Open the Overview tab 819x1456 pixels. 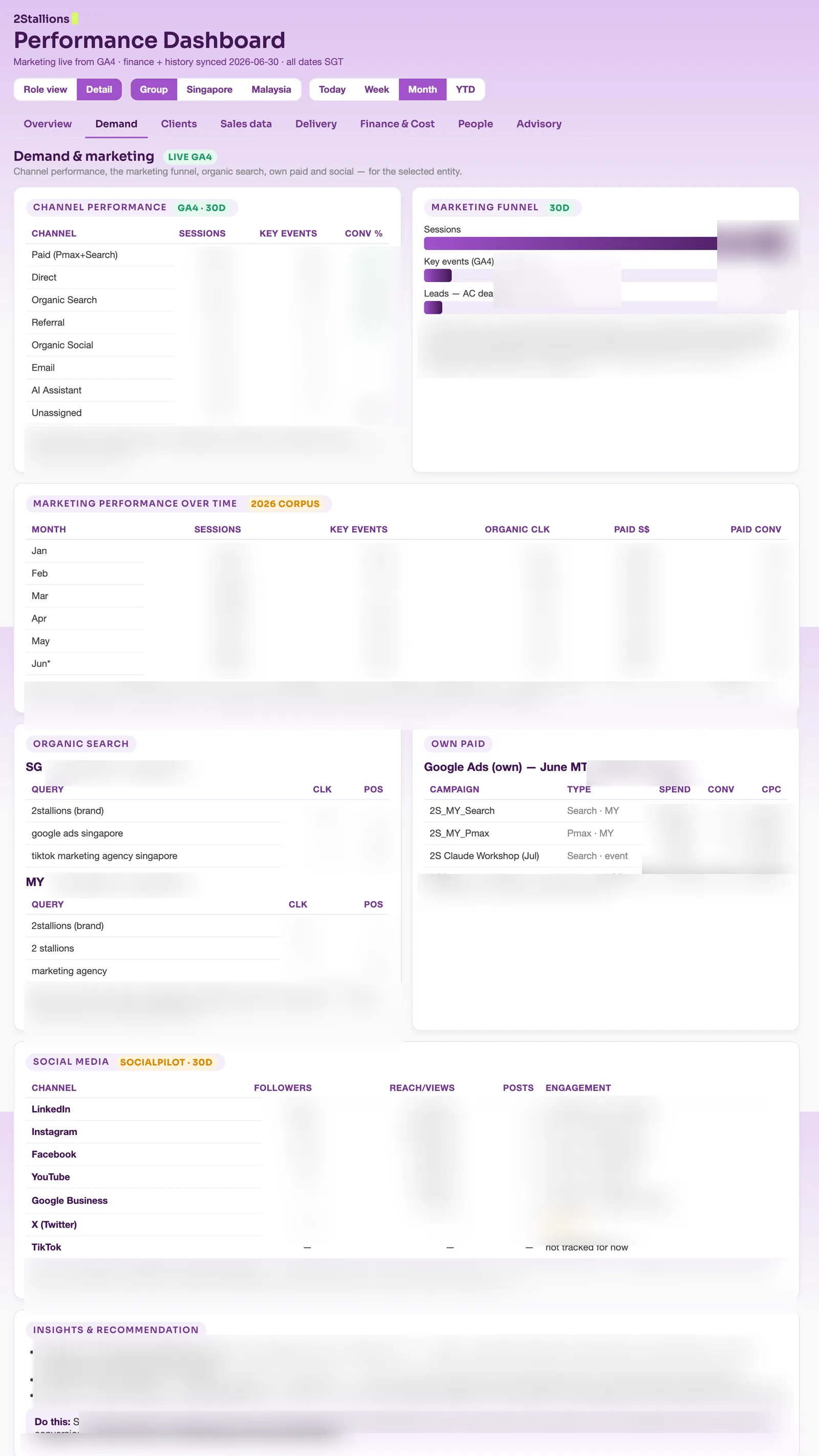48,124
